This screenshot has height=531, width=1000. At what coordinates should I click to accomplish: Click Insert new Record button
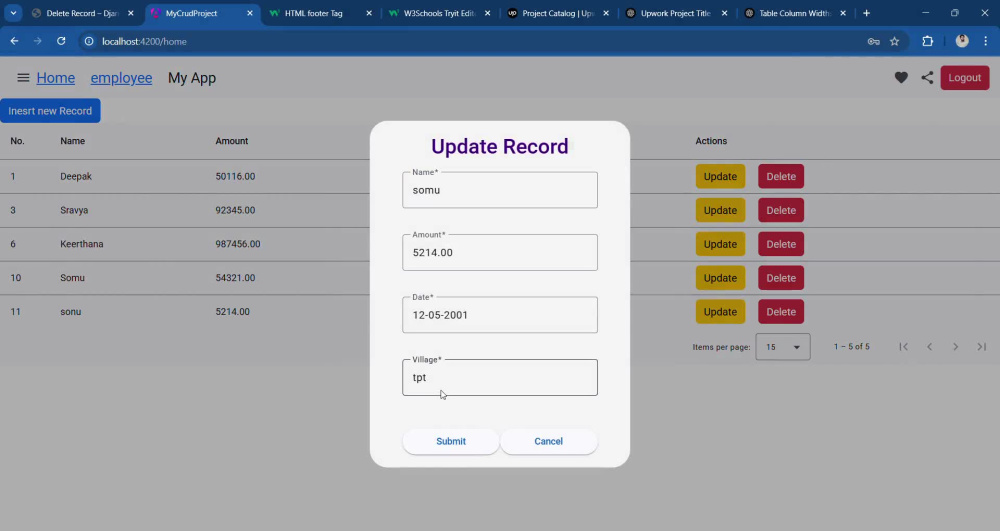[x=50, y=111]
